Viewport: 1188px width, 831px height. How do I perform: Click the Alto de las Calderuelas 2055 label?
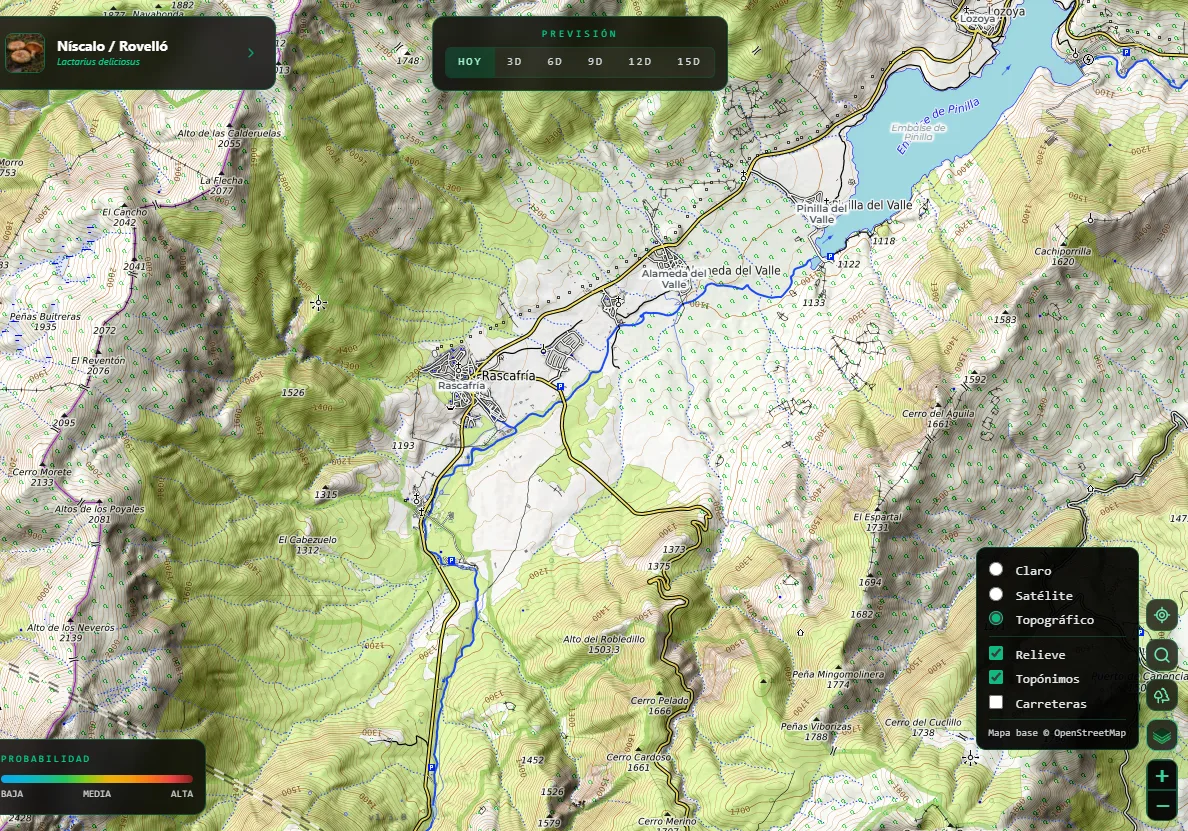click(x=229, y=138)
